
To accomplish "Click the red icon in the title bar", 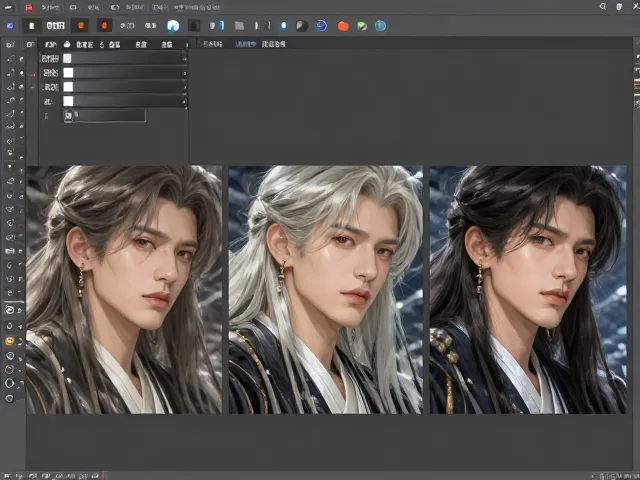I will pos(29,7).
